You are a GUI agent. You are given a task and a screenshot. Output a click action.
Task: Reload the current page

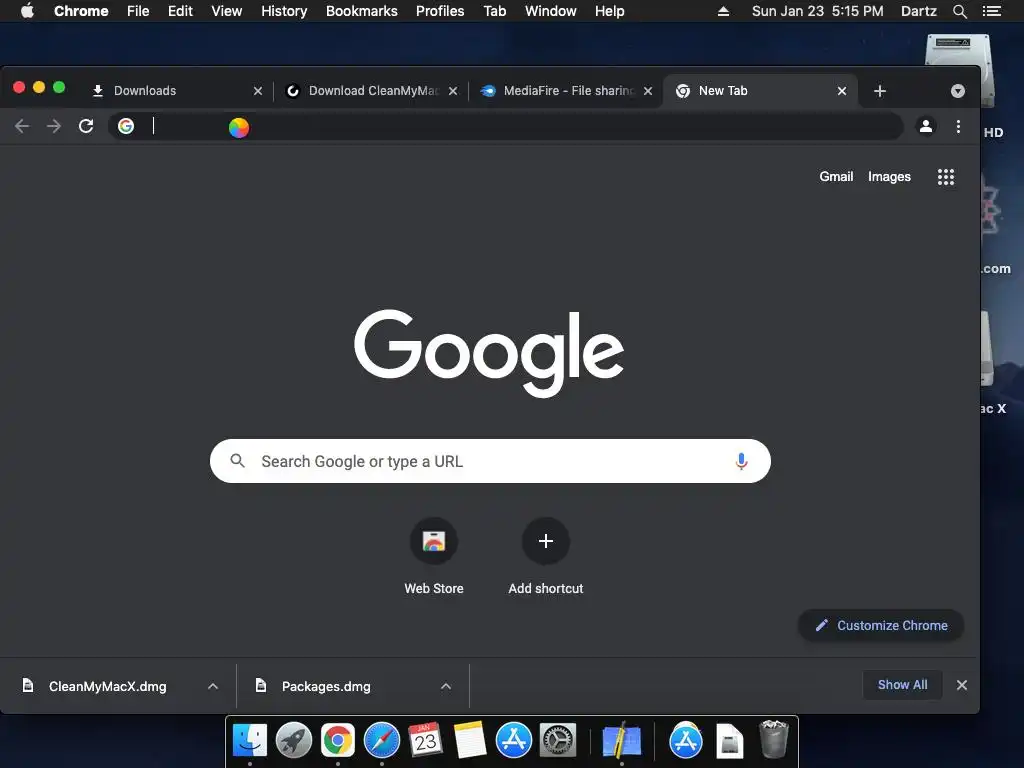pos(86,126)
